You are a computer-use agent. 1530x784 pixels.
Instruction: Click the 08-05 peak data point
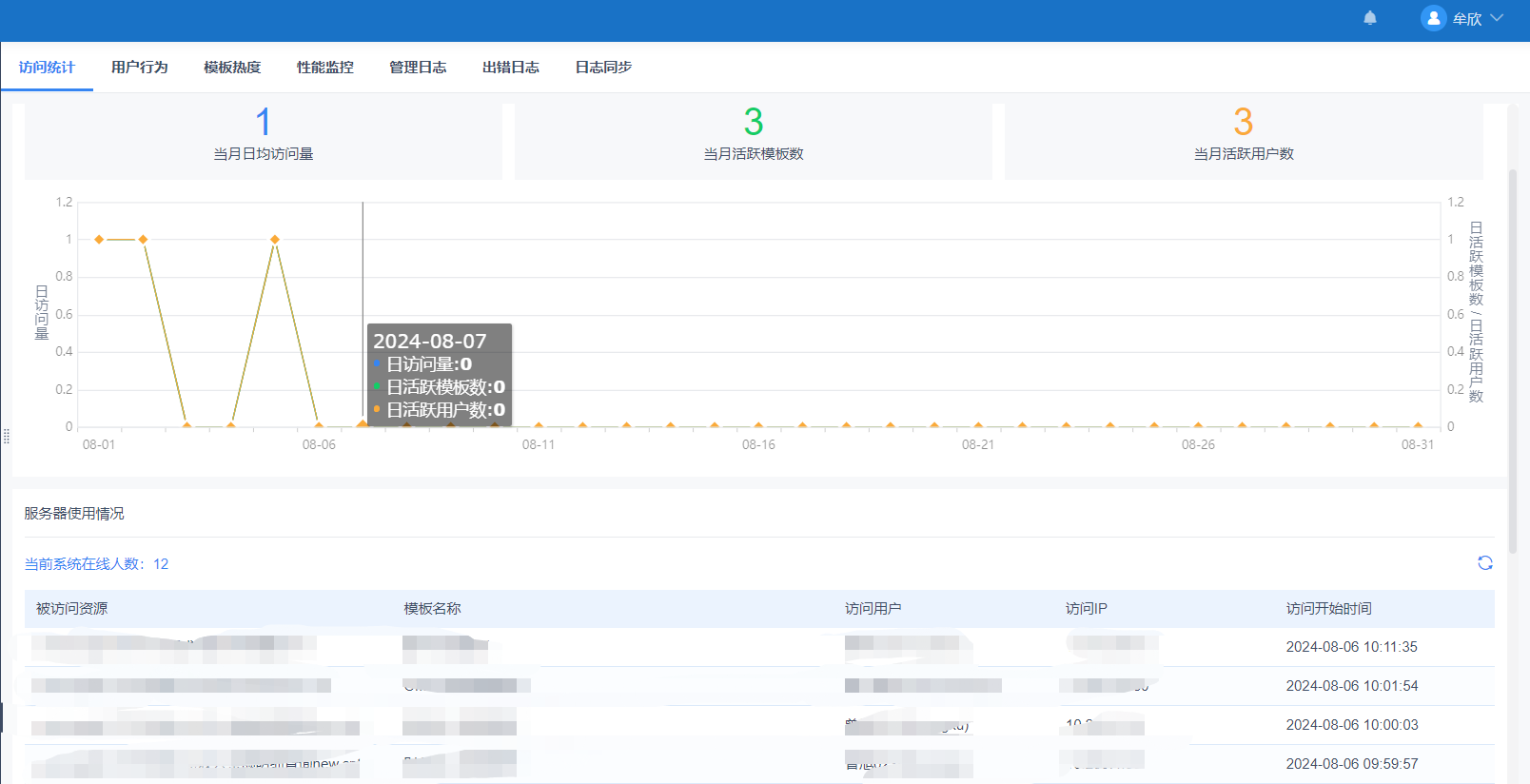(275, 240)
